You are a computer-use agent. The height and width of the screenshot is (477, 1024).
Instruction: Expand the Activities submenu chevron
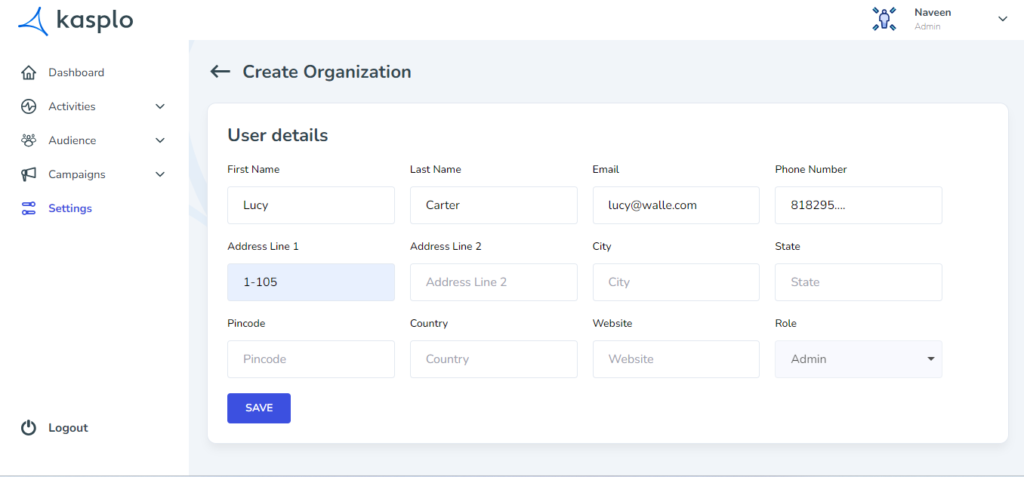(160, 107)
